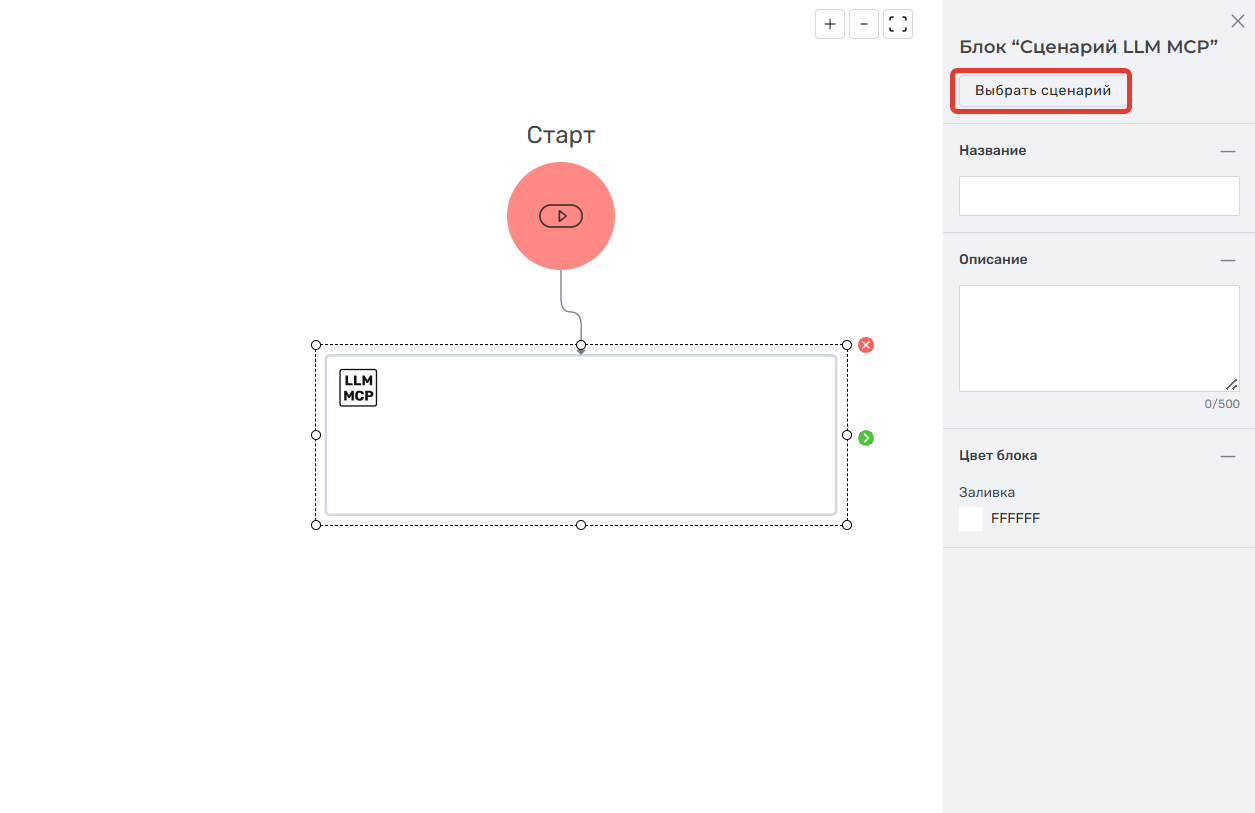The height and width of the screenshot is (813, 1255).
Task: Click inside the Описание text area
Action: pos(1099,338)
